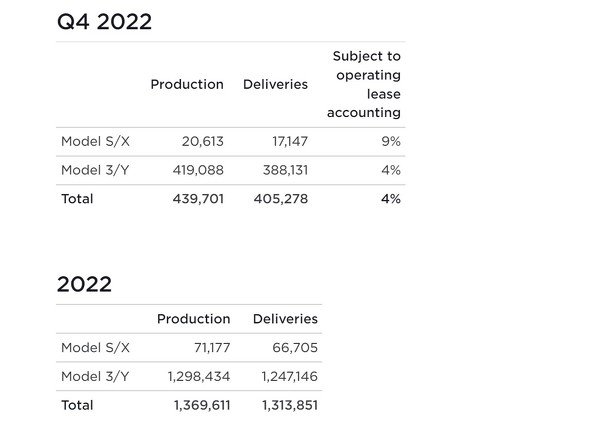
Task: Select the Model 3/Y row label in Q4 table
Action: 95,170
